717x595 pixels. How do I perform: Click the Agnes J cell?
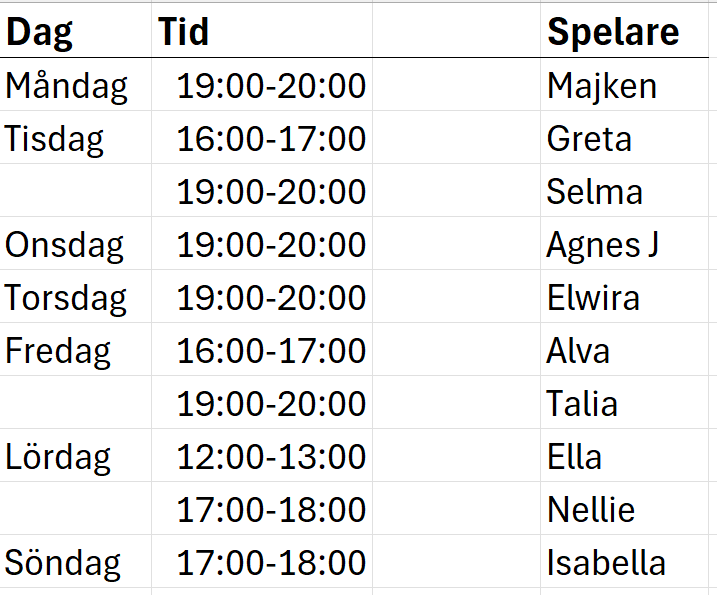click(602, 245)
